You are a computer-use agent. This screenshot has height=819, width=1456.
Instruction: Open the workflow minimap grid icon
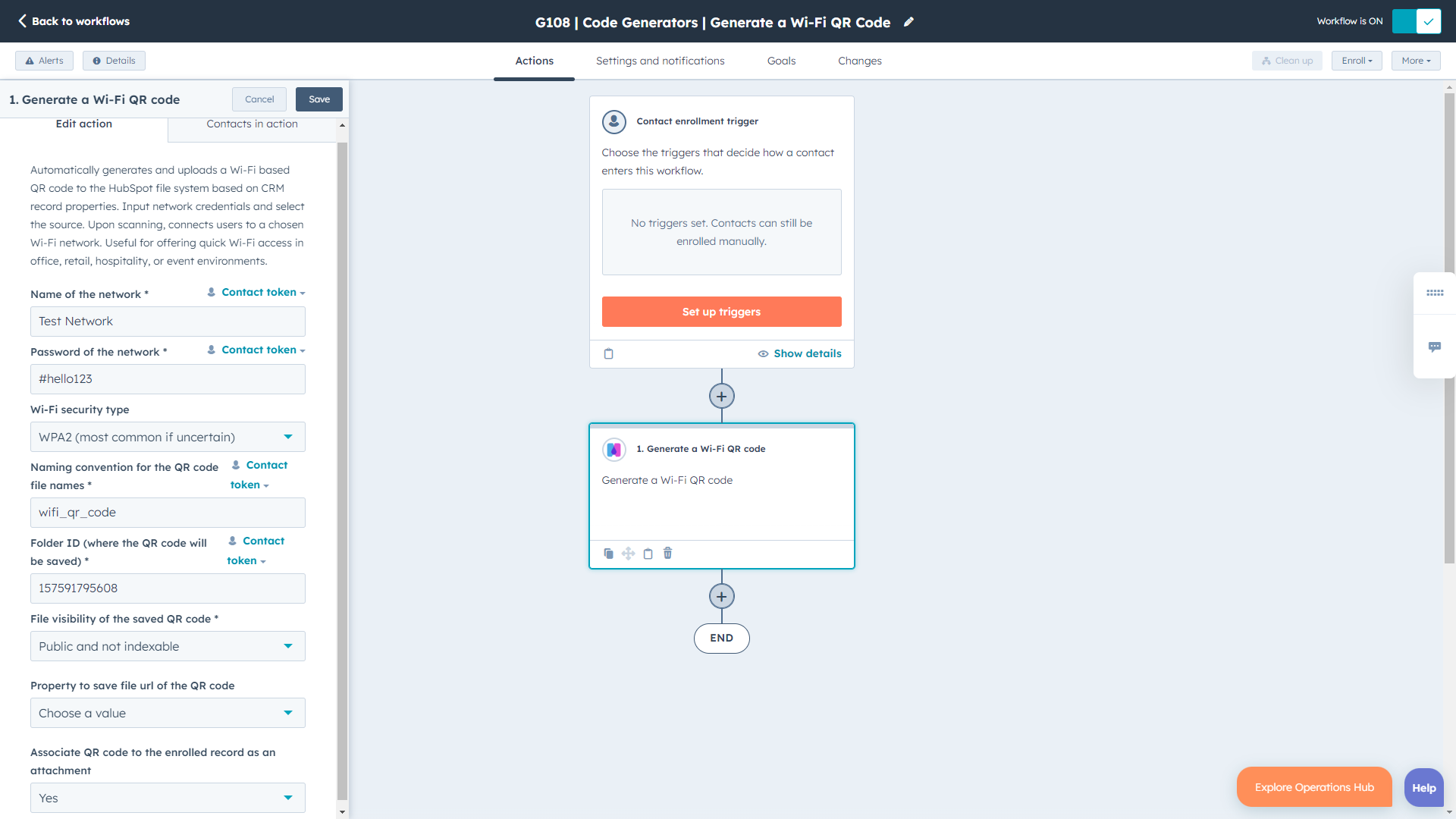tap(1436, 293)
